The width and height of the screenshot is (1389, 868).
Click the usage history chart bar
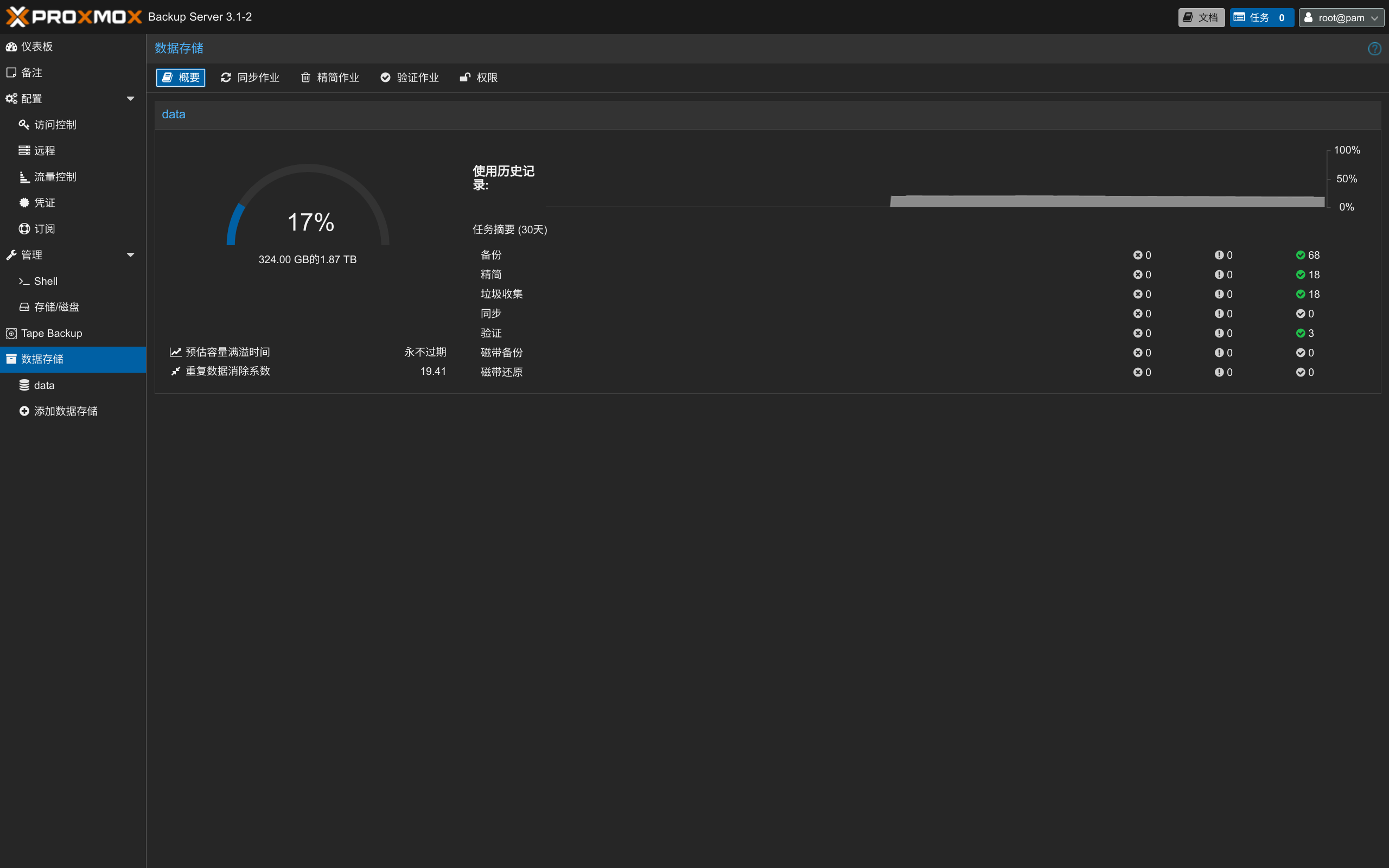click(1107, 201)
